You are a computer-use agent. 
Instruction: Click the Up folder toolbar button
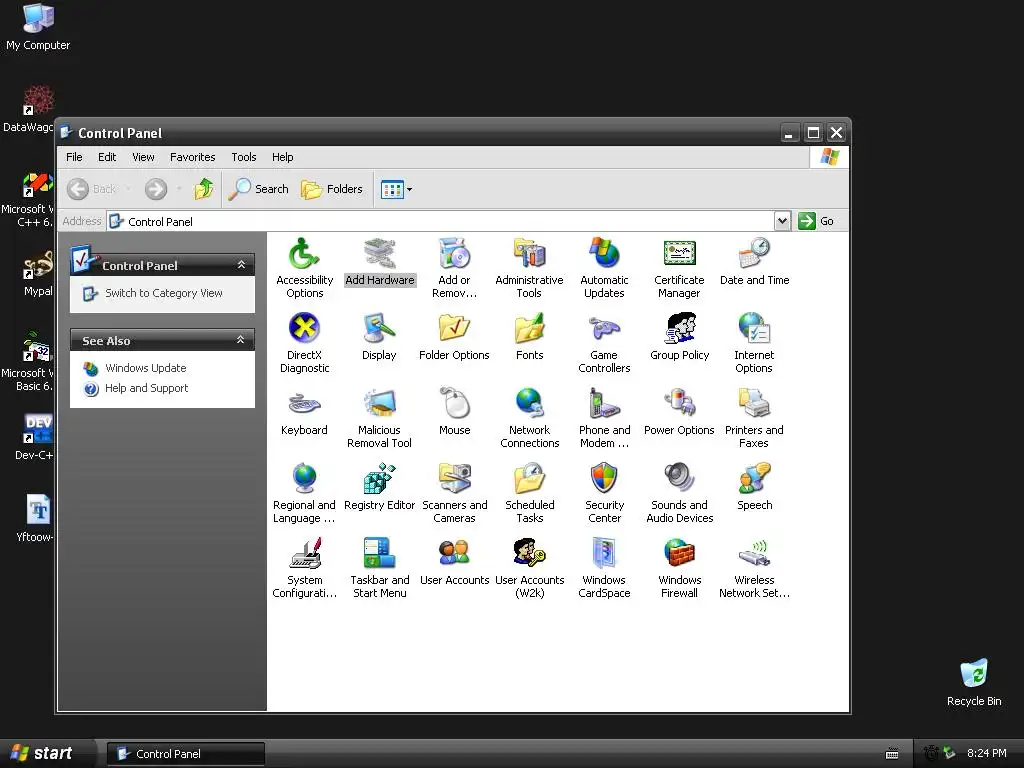tap(203, 189)
